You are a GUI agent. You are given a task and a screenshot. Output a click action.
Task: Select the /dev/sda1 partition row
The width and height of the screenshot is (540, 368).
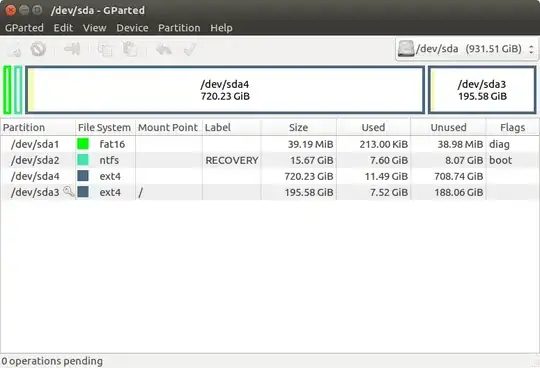tap(270, 144)
